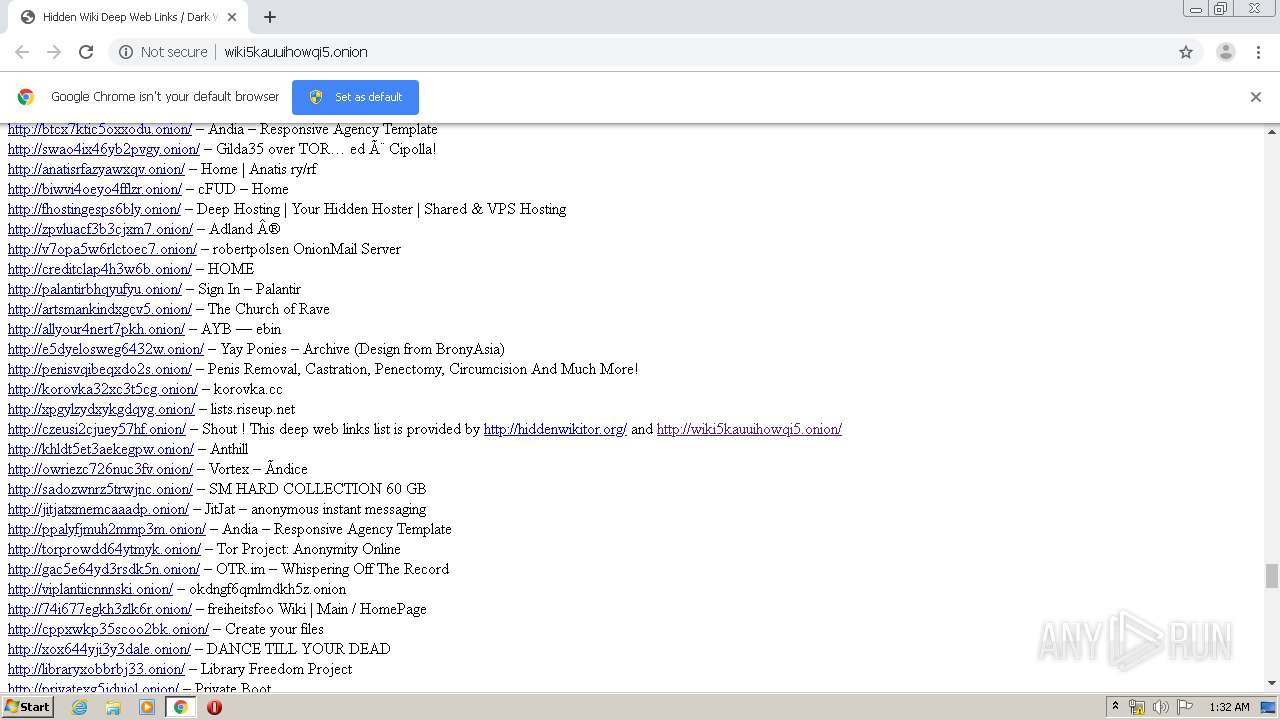
Task: Open the owriezc726nuc3fv.onion Vortex link
Action: (100, 469)
